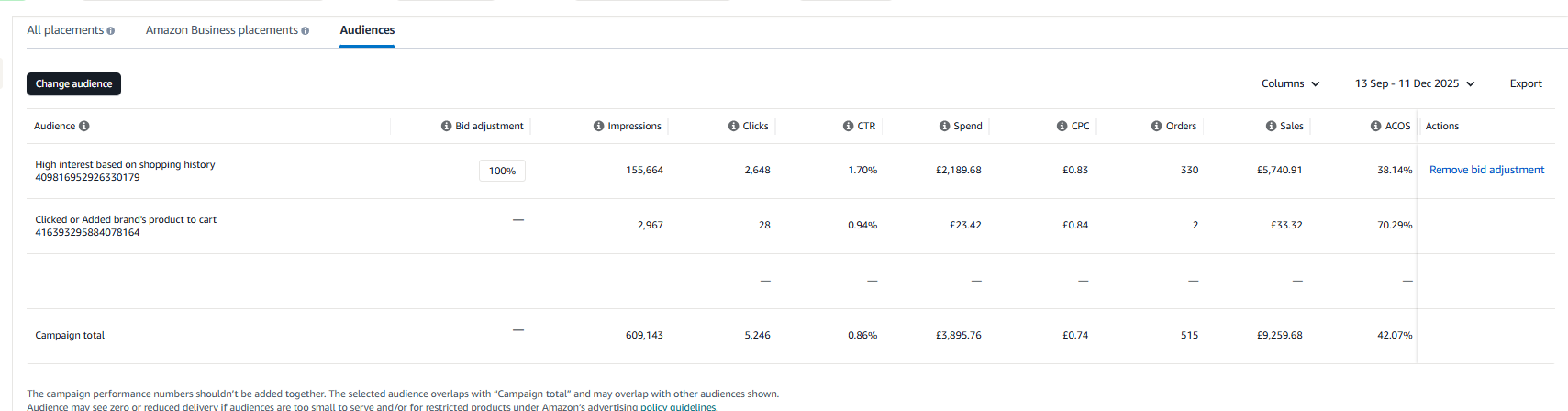Click the Export button

[x=1526, y=83]
